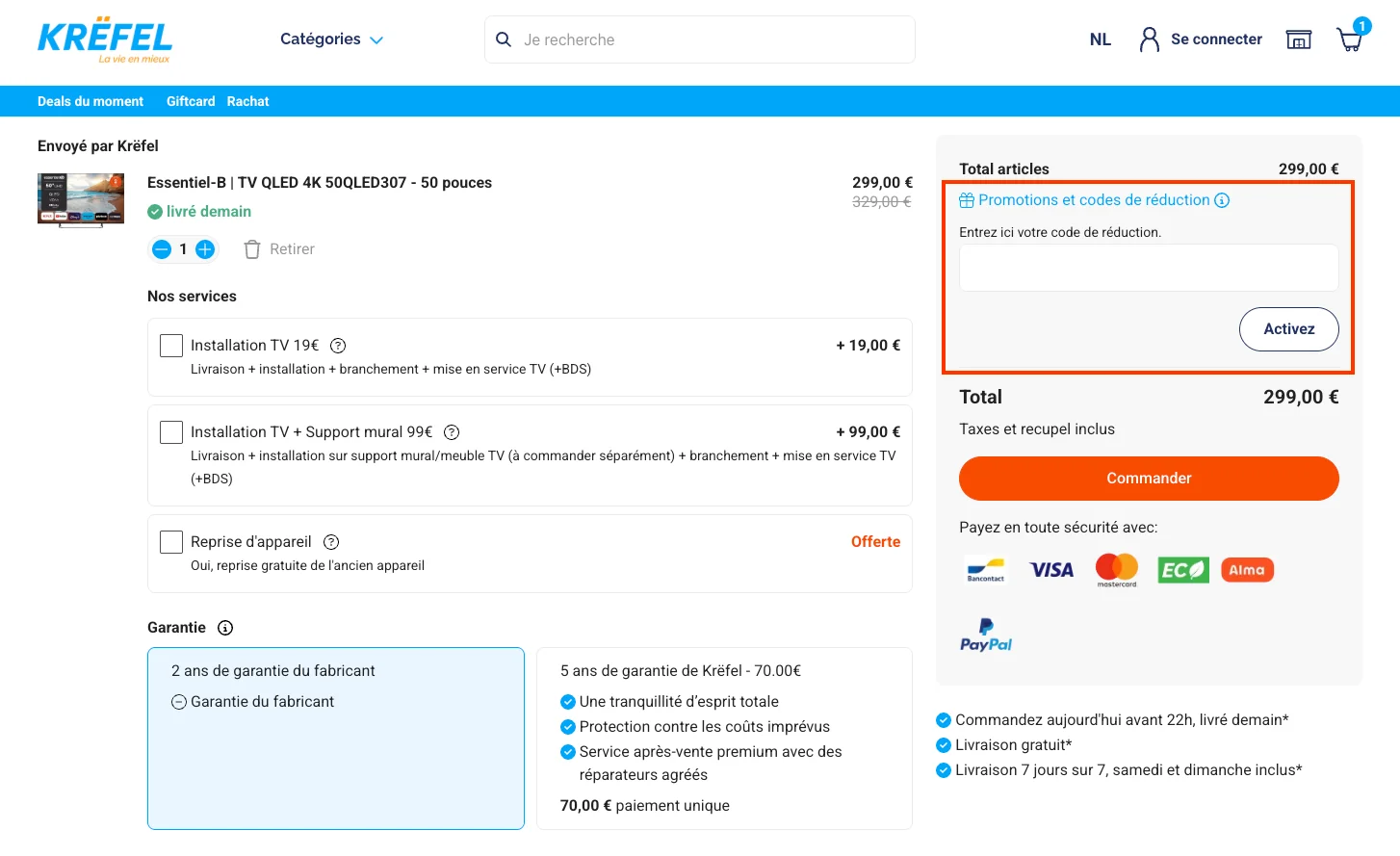Check Installation TV 19€ option
Image resolution: width=1400 pixels, height=856 pixels.
click(171, 346)
